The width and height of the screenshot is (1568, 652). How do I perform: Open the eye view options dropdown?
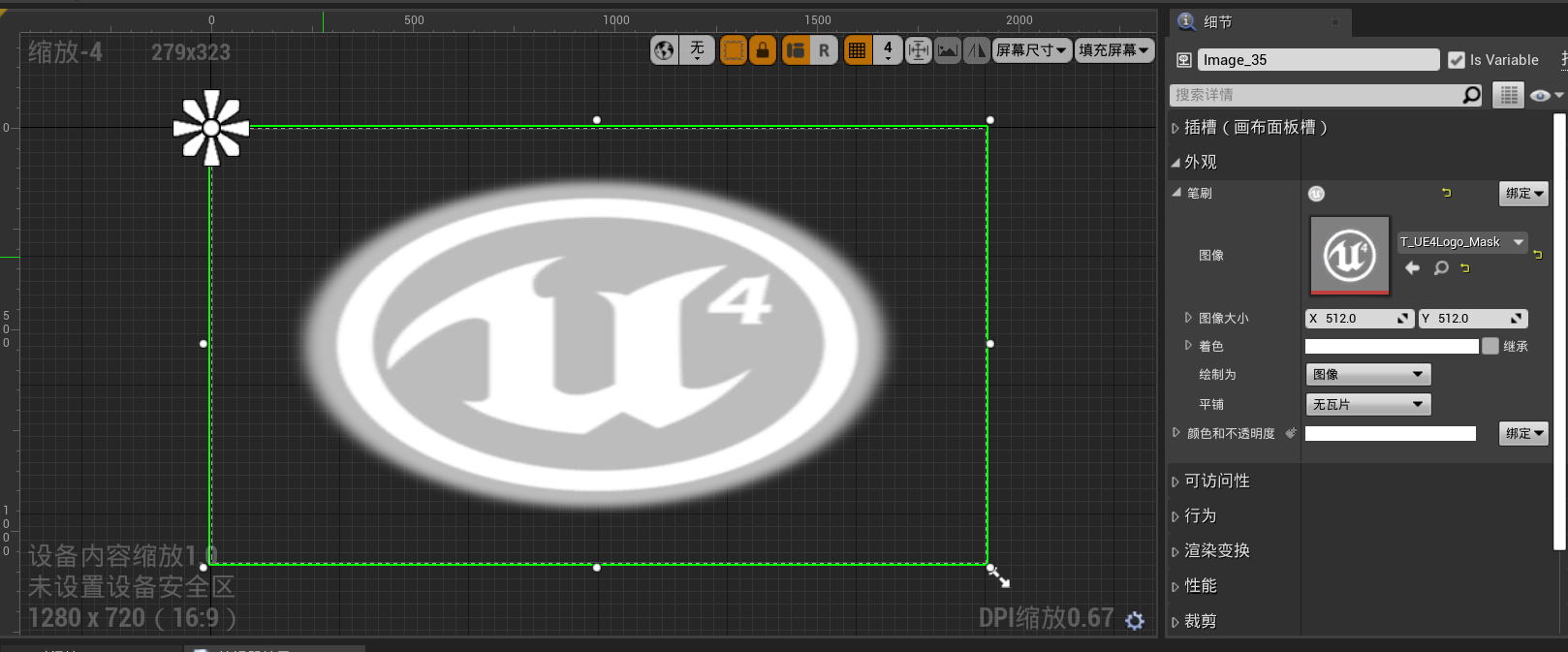coord(1546,95)
